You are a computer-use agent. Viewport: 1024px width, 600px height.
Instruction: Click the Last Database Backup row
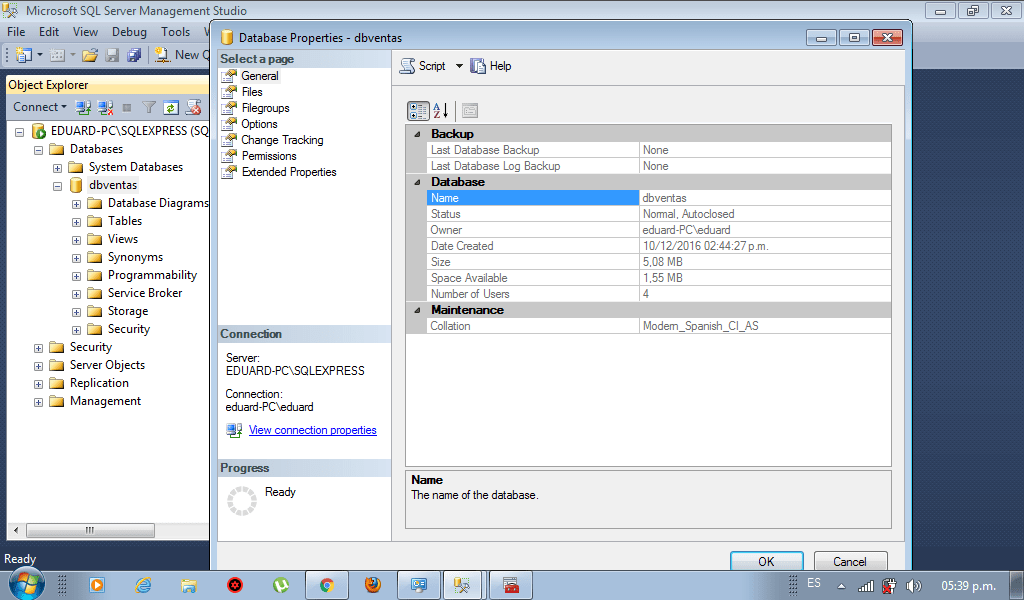coord(659,150)
